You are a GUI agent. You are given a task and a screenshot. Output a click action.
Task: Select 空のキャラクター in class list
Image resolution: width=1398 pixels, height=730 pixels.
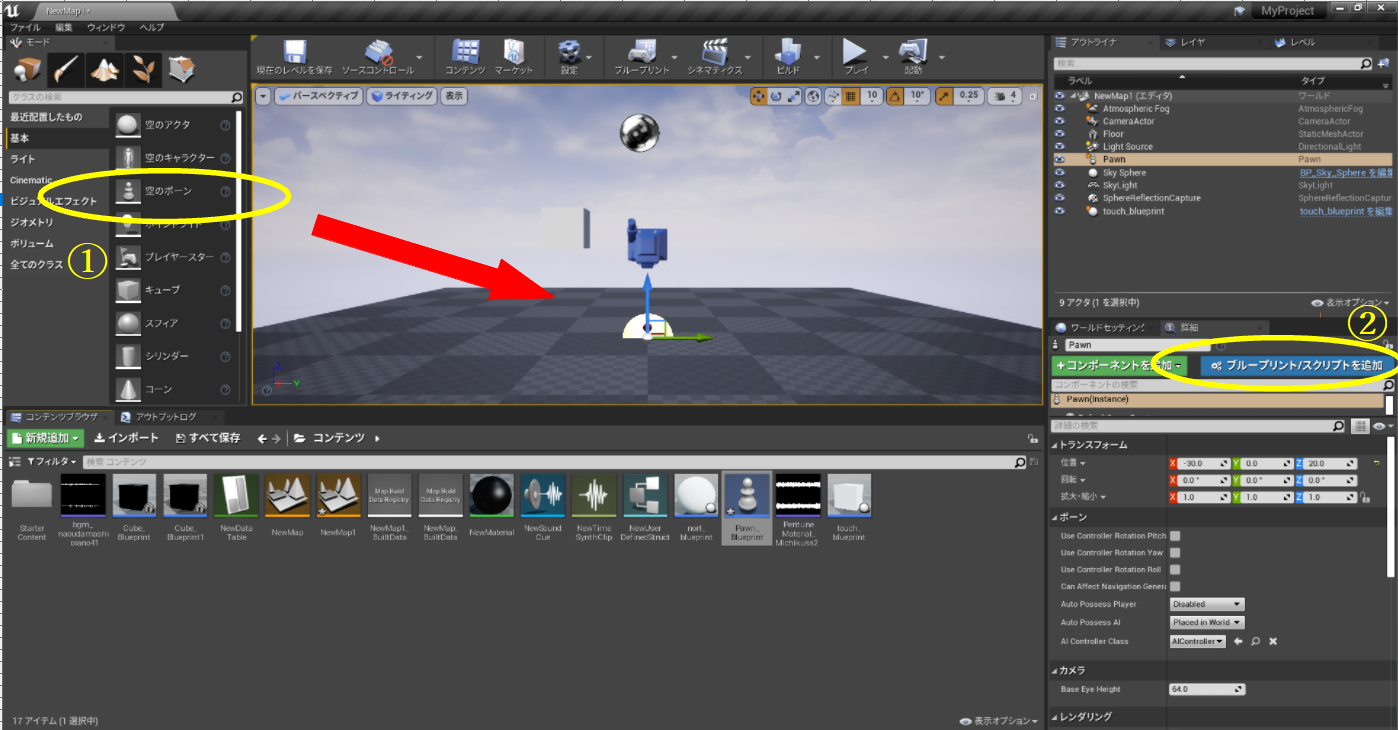click(x=173, y=158)
